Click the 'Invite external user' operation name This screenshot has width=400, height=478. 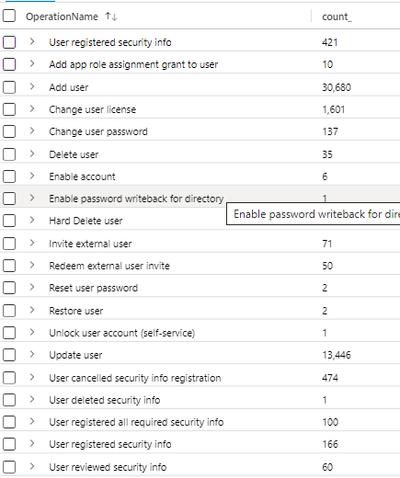click(x=90, y=244)
